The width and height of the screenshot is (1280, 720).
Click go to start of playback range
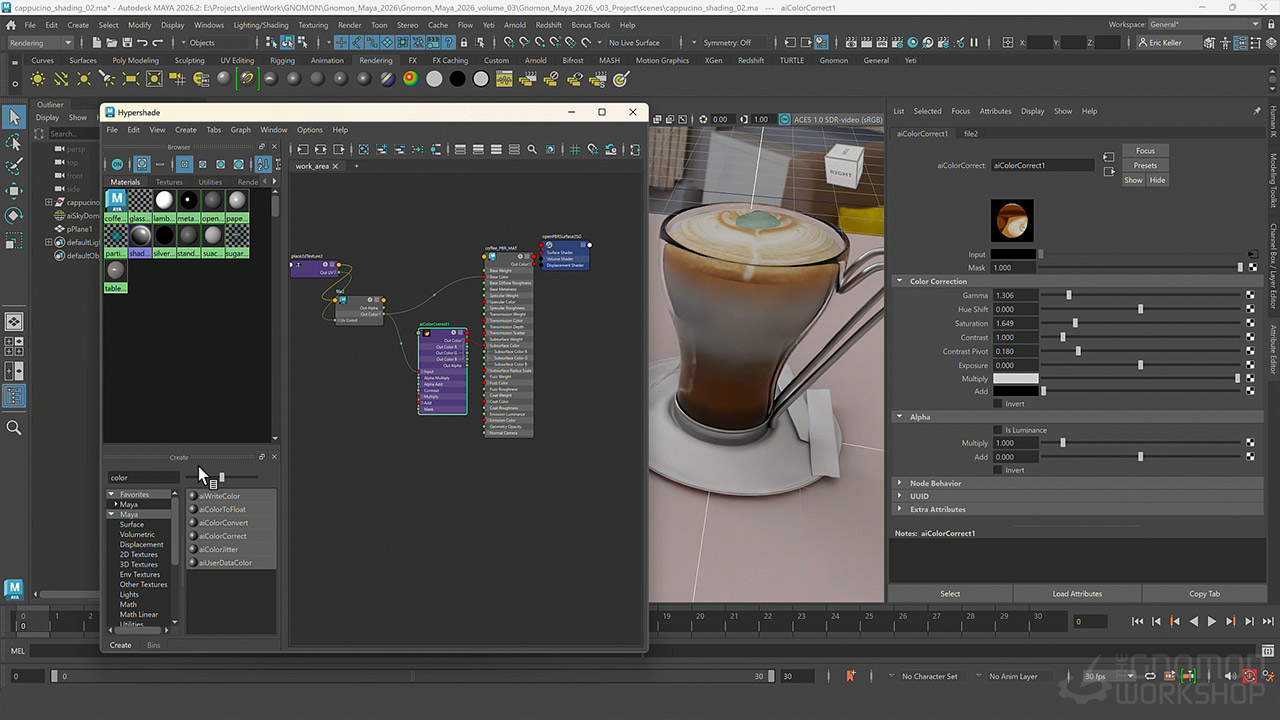pyautogui.click(x=1137, y=621)
